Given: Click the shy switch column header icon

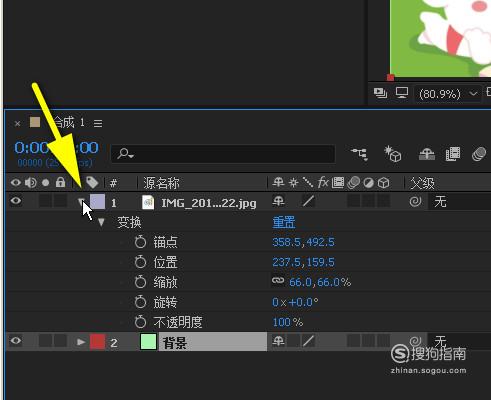Looking at the screenshot, I should tap(278, 182).
